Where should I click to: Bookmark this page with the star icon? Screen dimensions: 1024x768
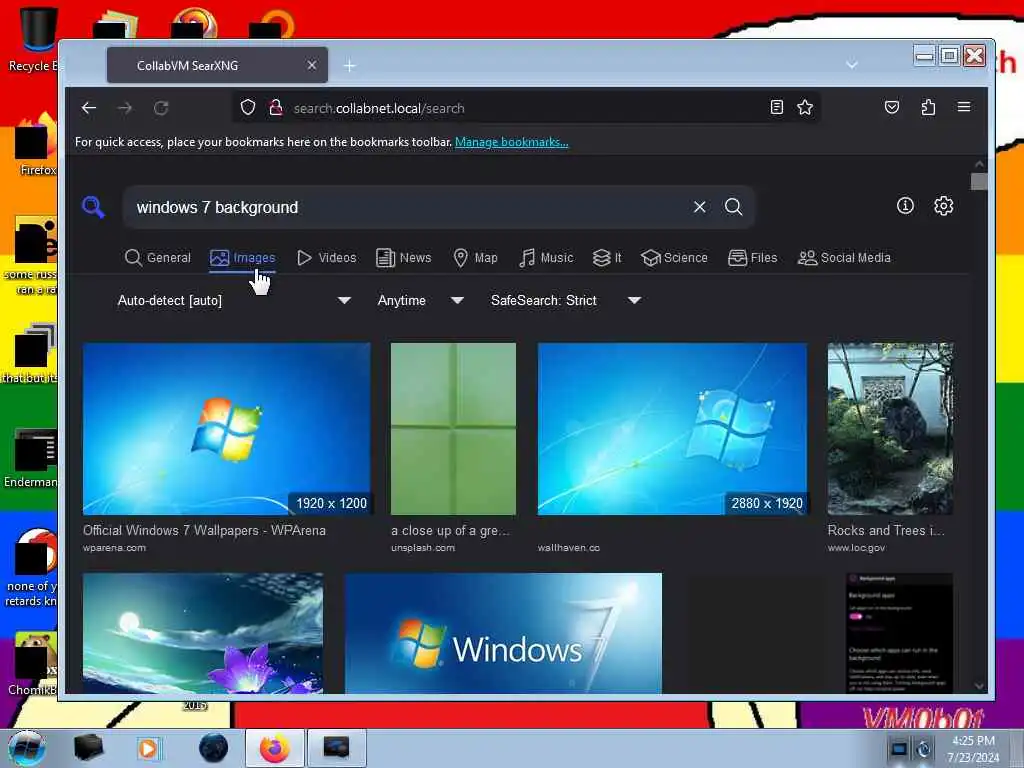[805, 107]
